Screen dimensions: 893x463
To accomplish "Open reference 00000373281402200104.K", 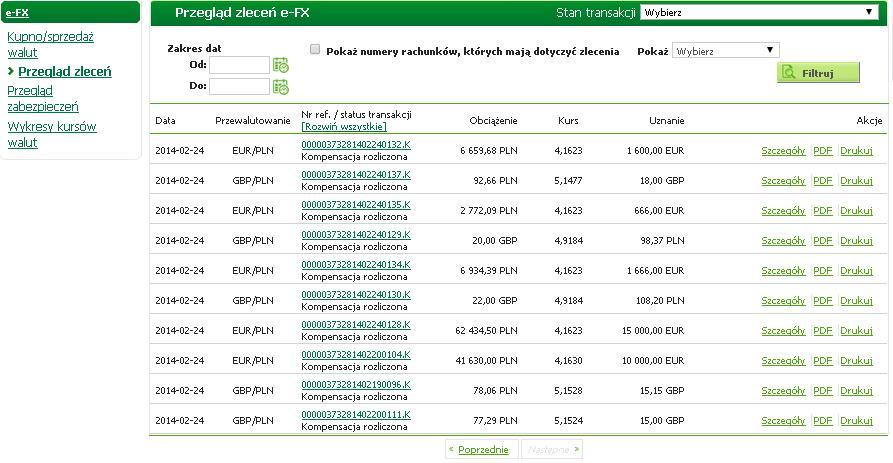I will pos(356,355).
